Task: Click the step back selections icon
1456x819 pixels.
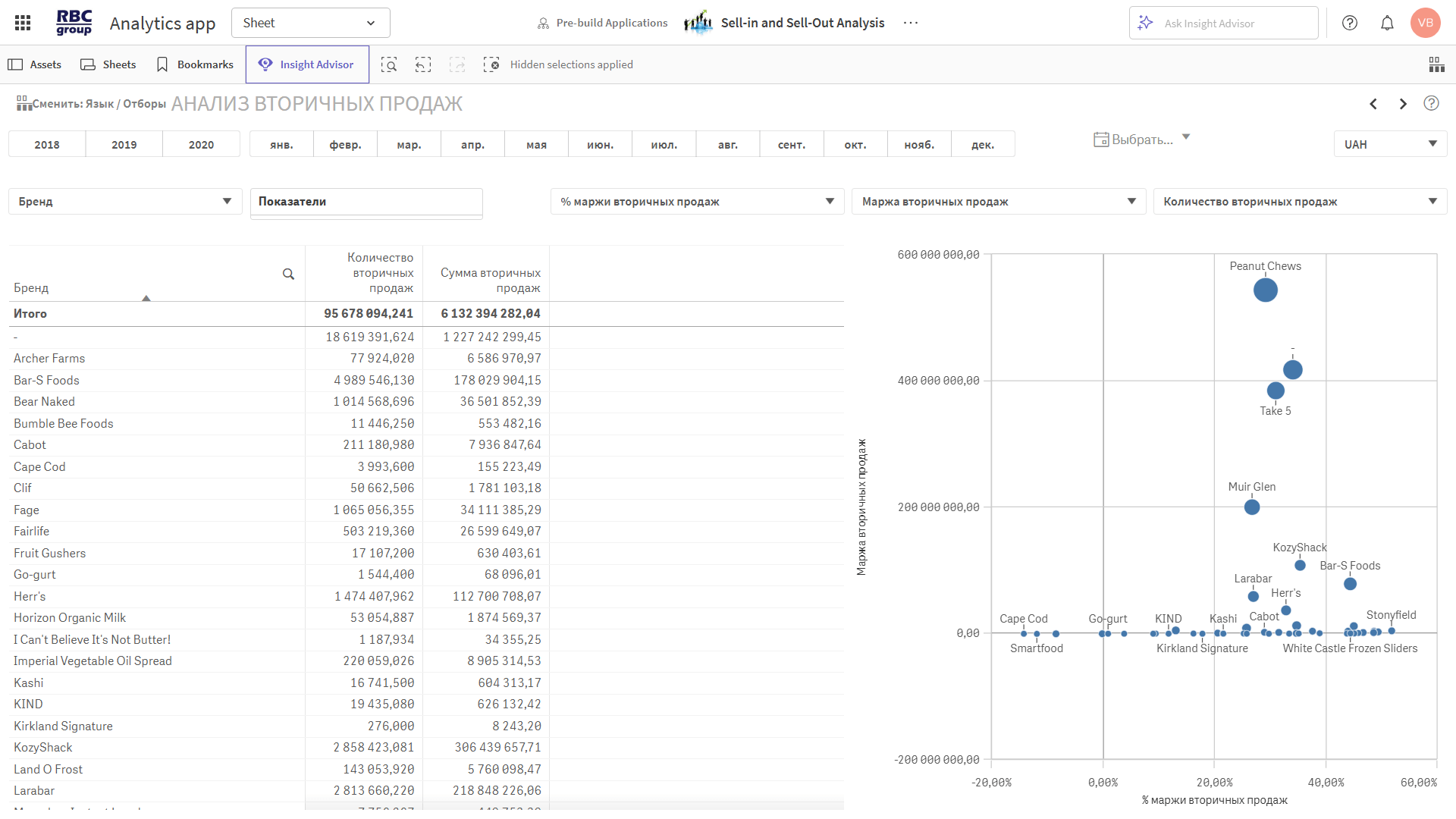Action: [423, 64]
